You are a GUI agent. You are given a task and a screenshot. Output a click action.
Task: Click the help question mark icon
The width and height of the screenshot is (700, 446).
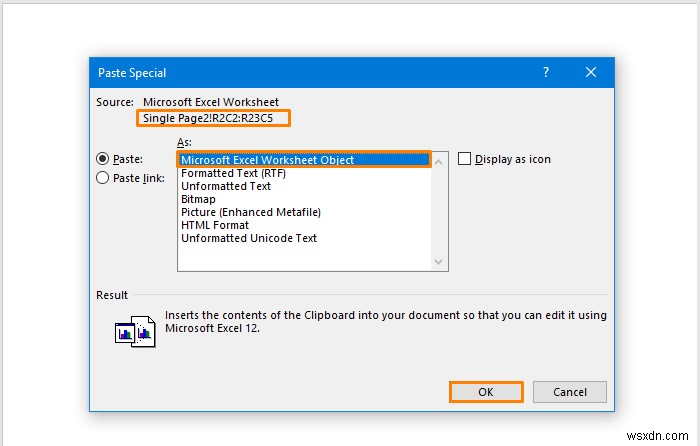pos(546,72)
